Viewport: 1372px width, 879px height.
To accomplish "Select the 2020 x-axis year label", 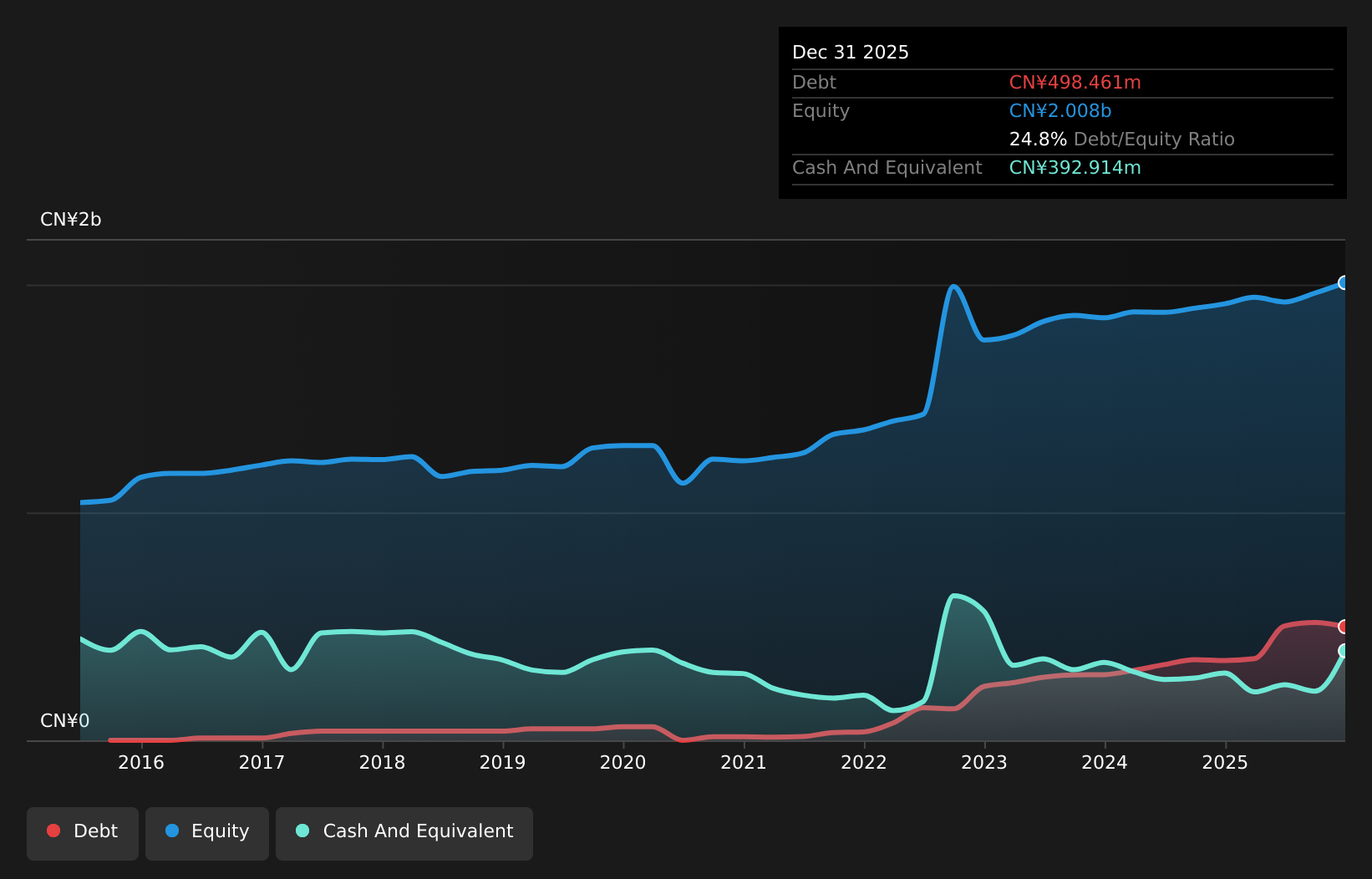I will 622,762.
